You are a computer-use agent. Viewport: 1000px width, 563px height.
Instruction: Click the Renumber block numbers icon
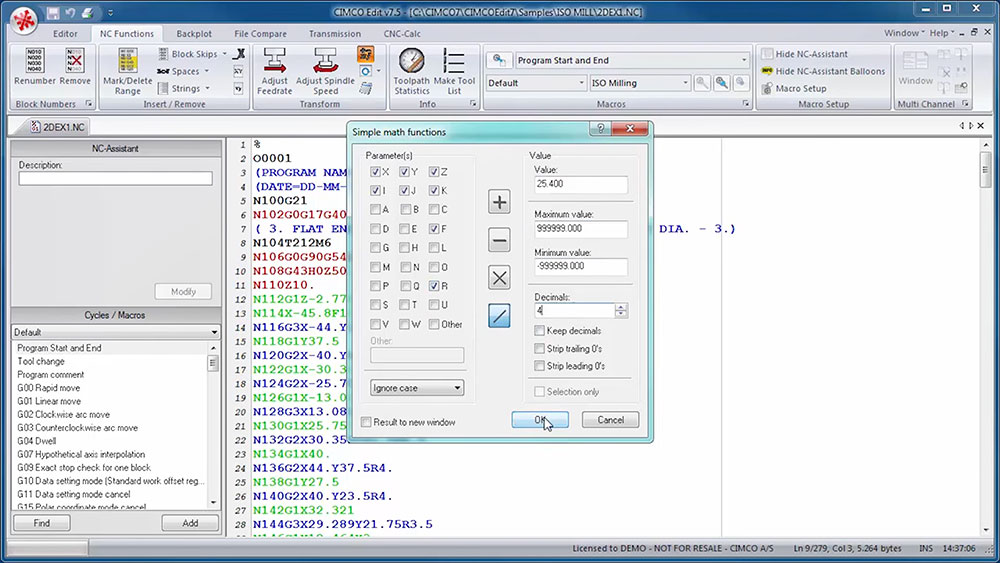[34, 61]
